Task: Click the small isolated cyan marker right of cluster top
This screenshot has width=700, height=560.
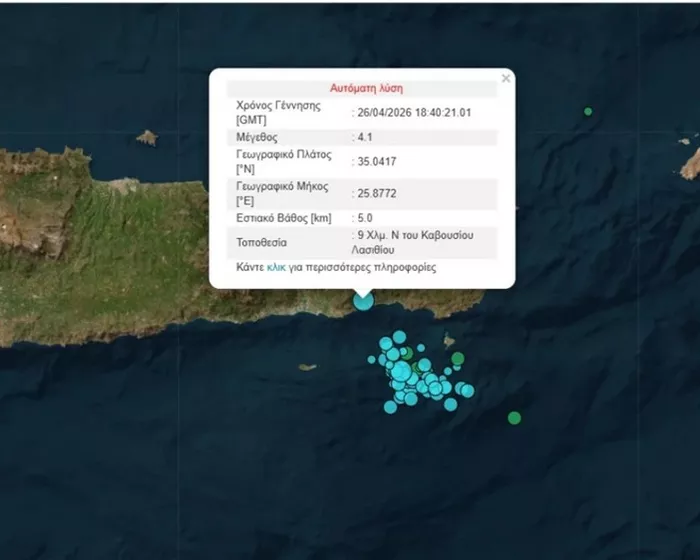Action: click(421, 347)
